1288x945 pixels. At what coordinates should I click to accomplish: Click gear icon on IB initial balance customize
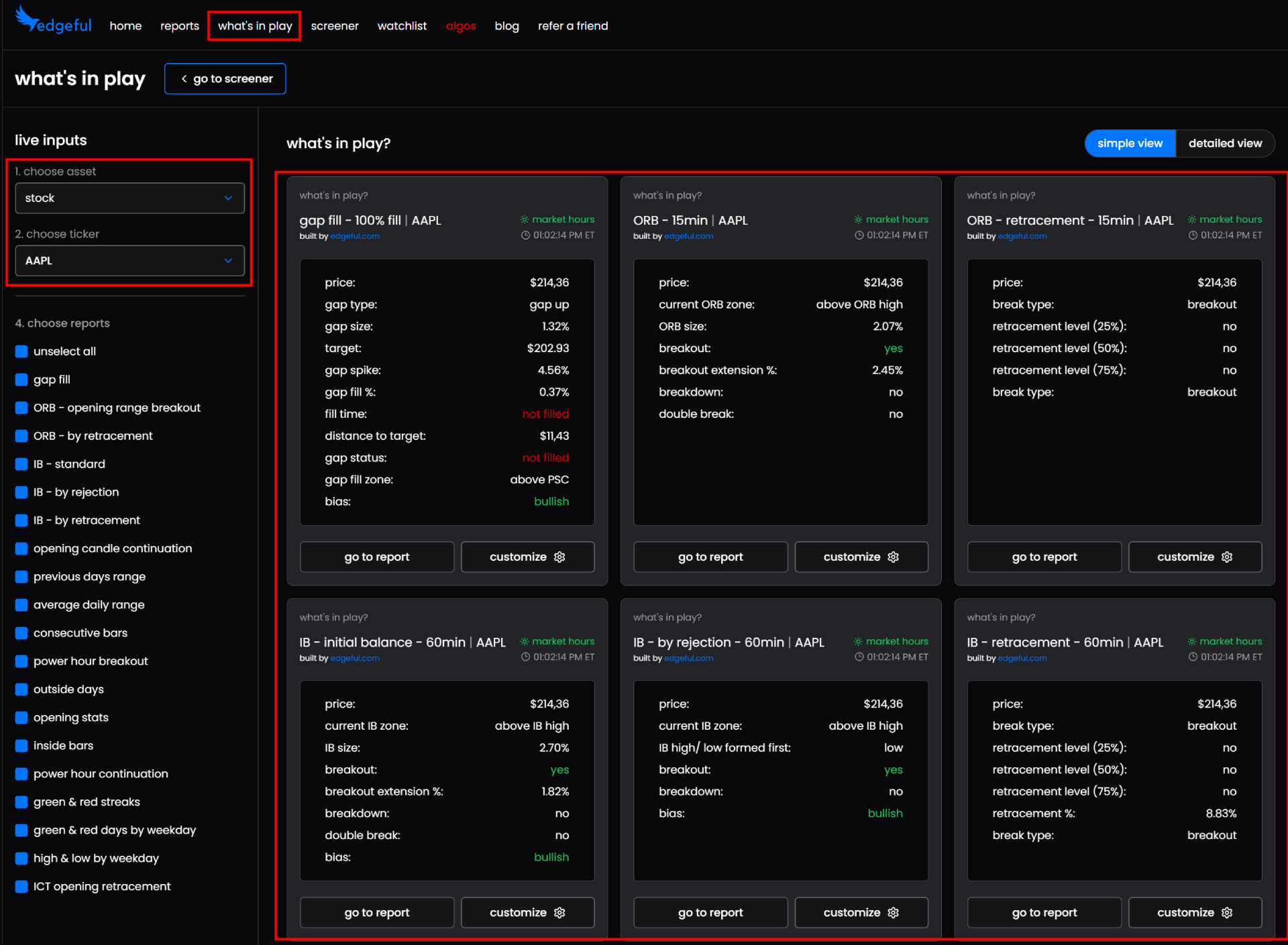point(559,913)
